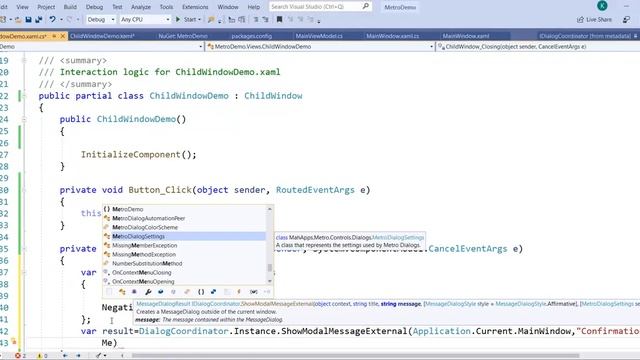Click the green Start debugging play icon
The width and height of the screenshot is (640, 360).
(x=178, y=19)
